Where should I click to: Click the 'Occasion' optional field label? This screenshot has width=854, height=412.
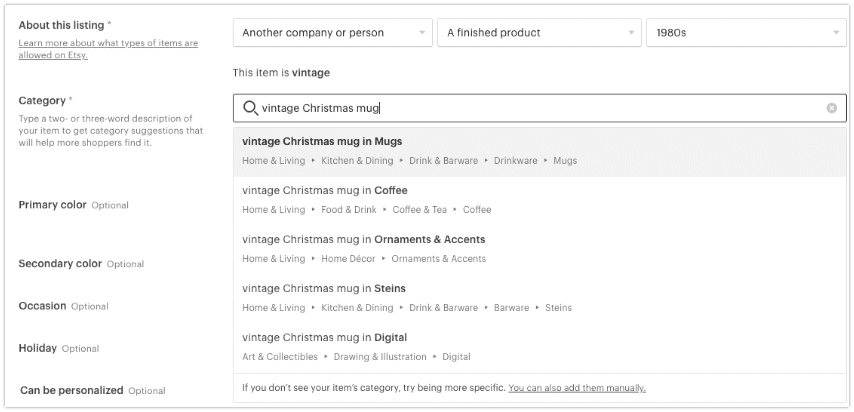[42, 306]
